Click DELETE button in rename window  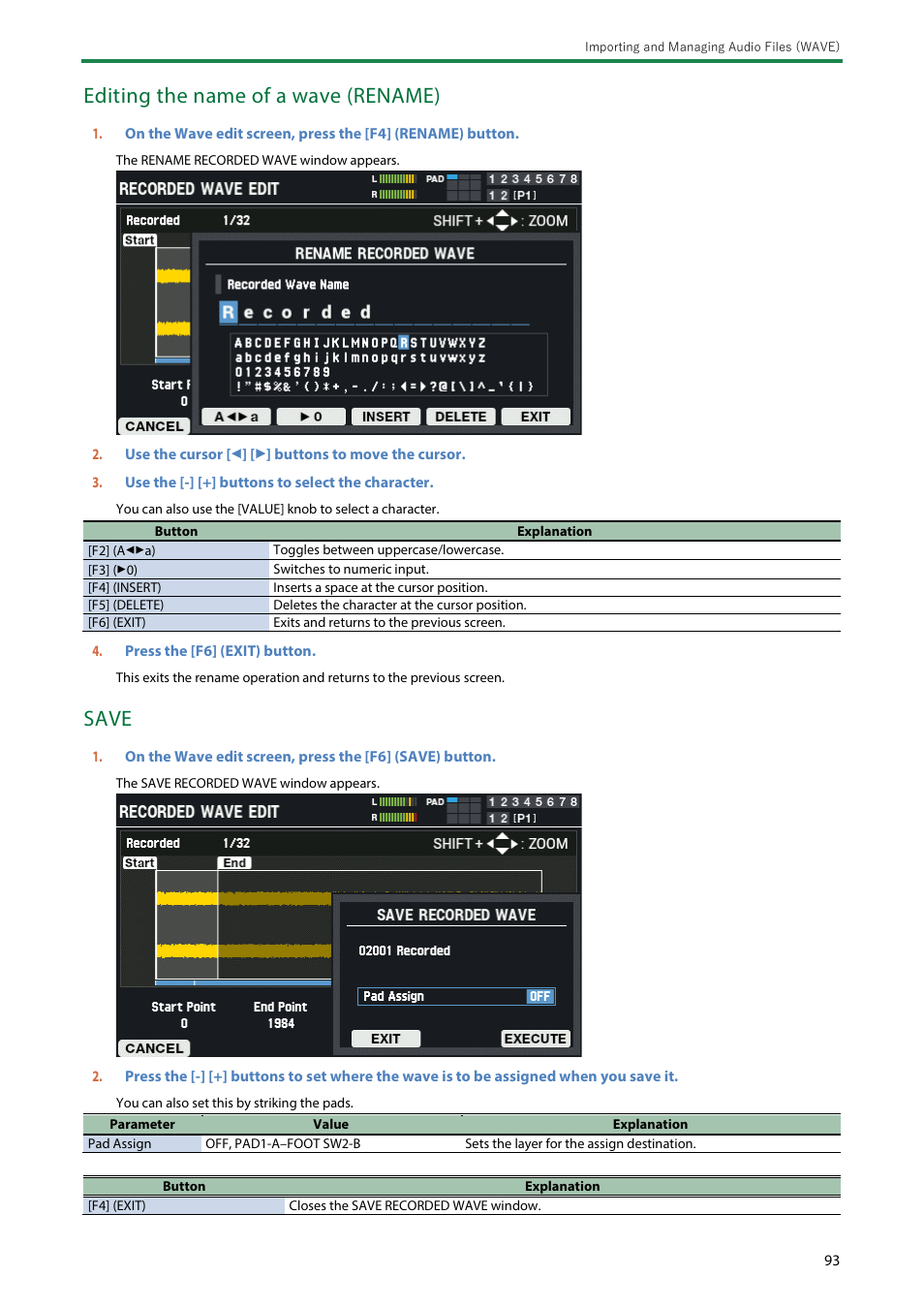pyautogui.click(x=461, y=417)
